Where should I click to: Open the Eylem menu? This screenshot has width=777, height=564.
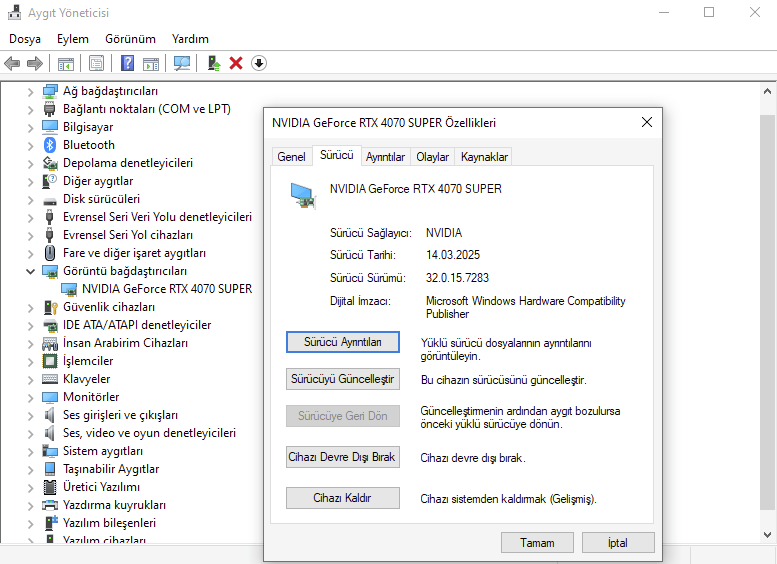72,39
